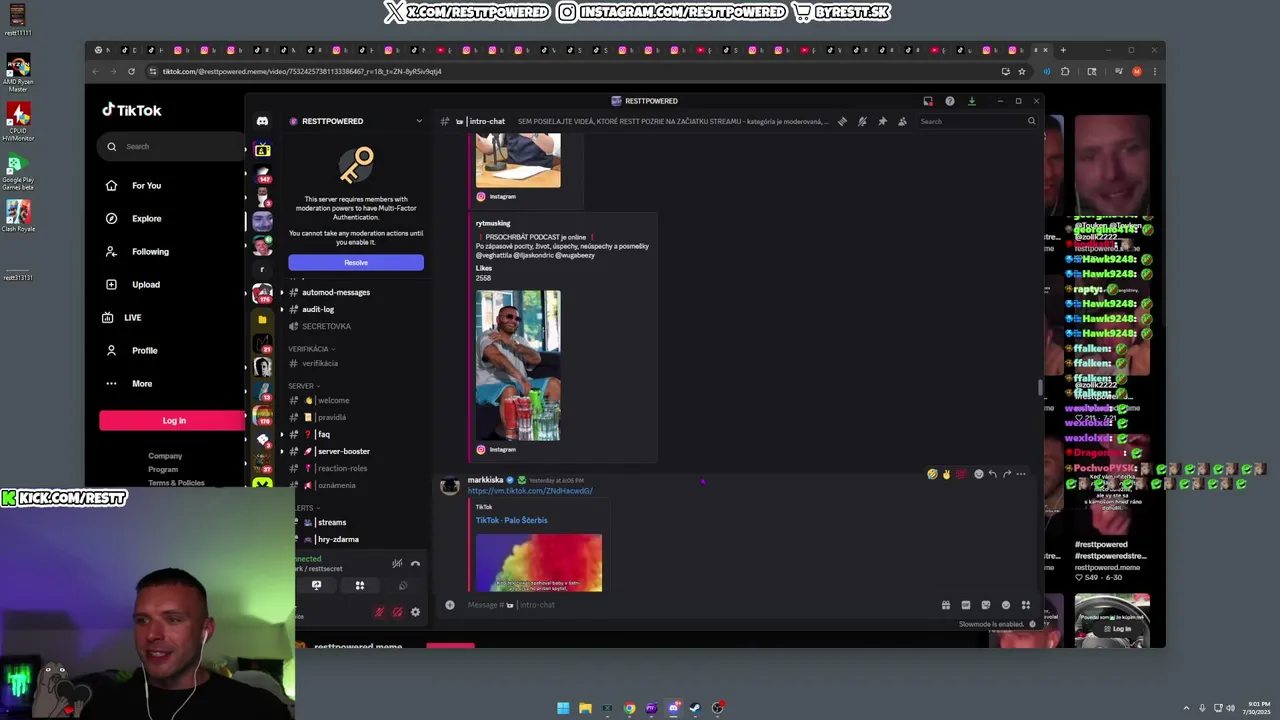Add the 100 reaction to markkiska message
The width and height of the screenshot is (1280, 720).
click(961, 474)
